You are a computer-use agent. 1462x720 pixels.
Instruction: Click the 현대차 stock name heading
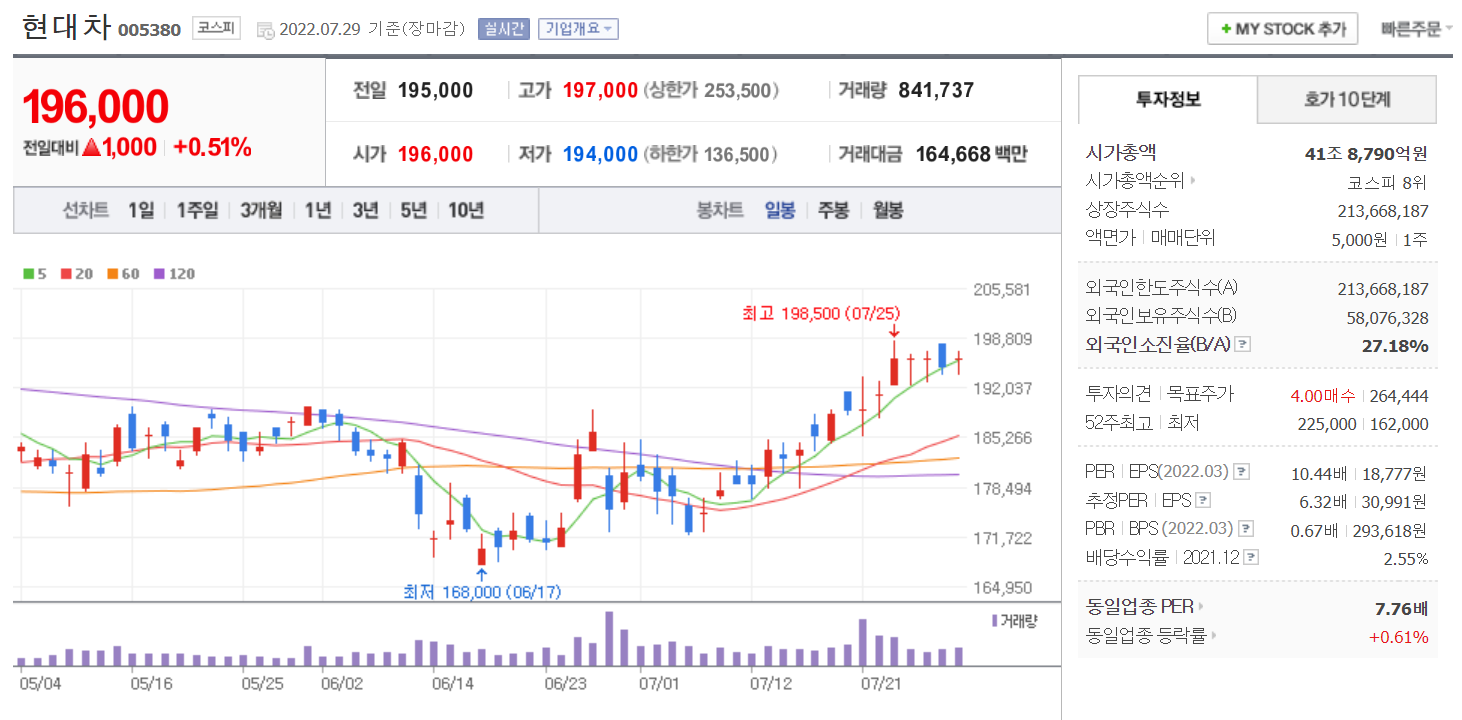[65, 27]
